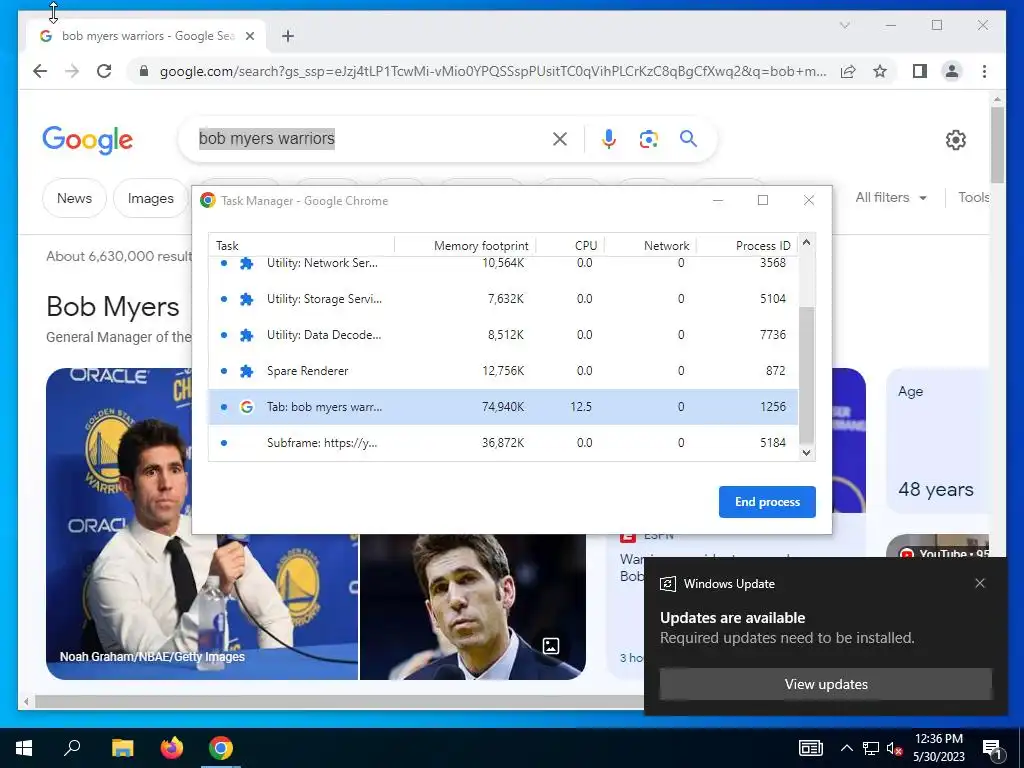The image size is (1024, 768).
Task: Select the Tab: bob myers warriors row
Action: tap(504, 407)
